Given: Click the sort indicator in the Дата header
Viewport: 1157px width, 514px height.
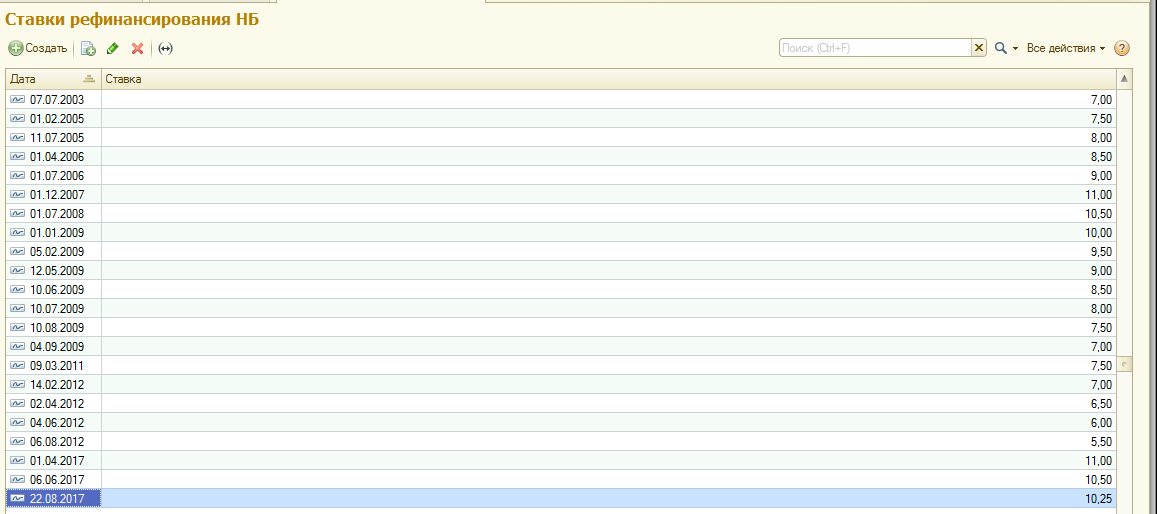Looking at the screenshot, I should tap(89, 79).
